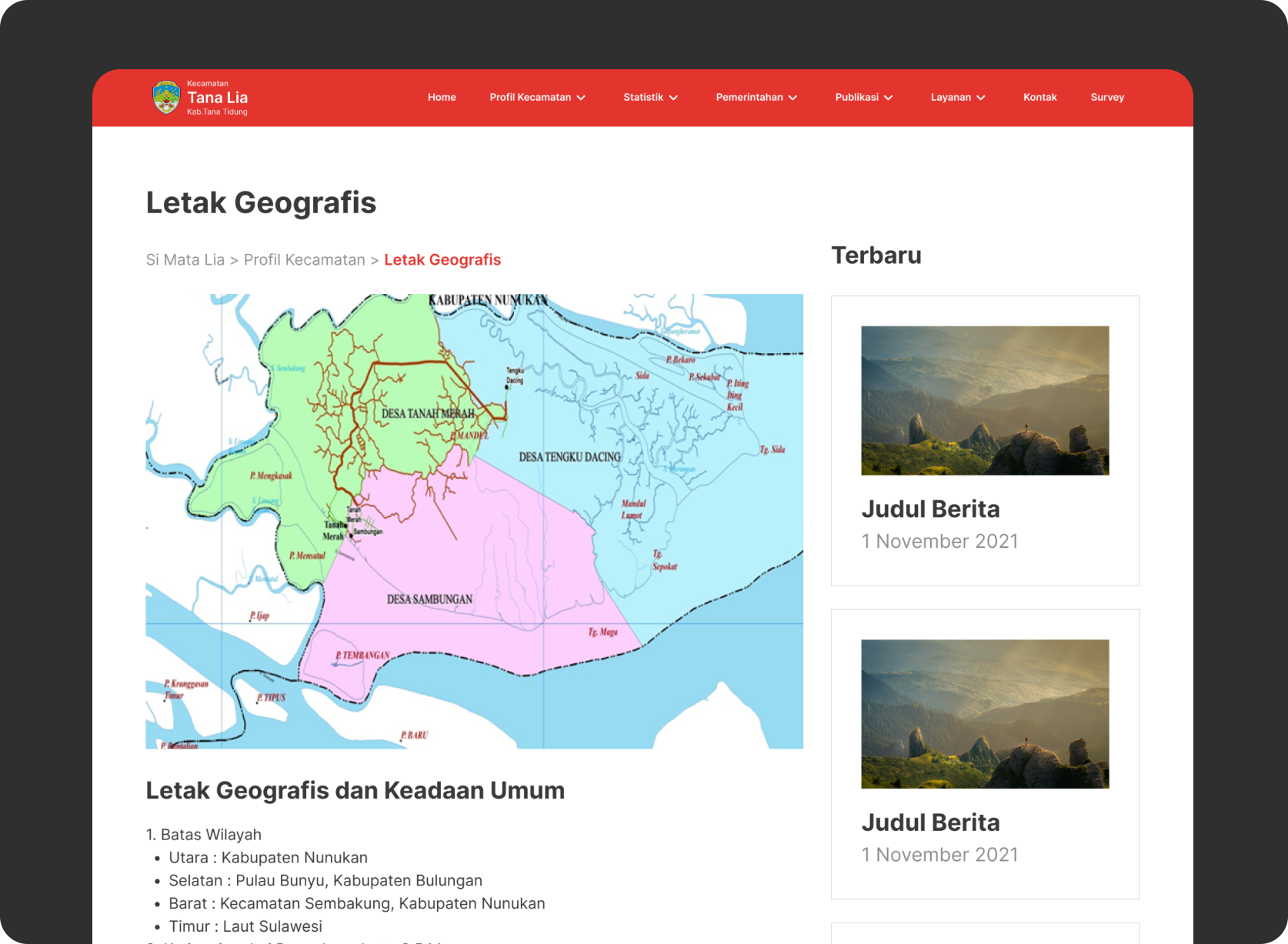
Task: Expand the Profil Kecamatan dropdown chevron
Action: [581, 98]
